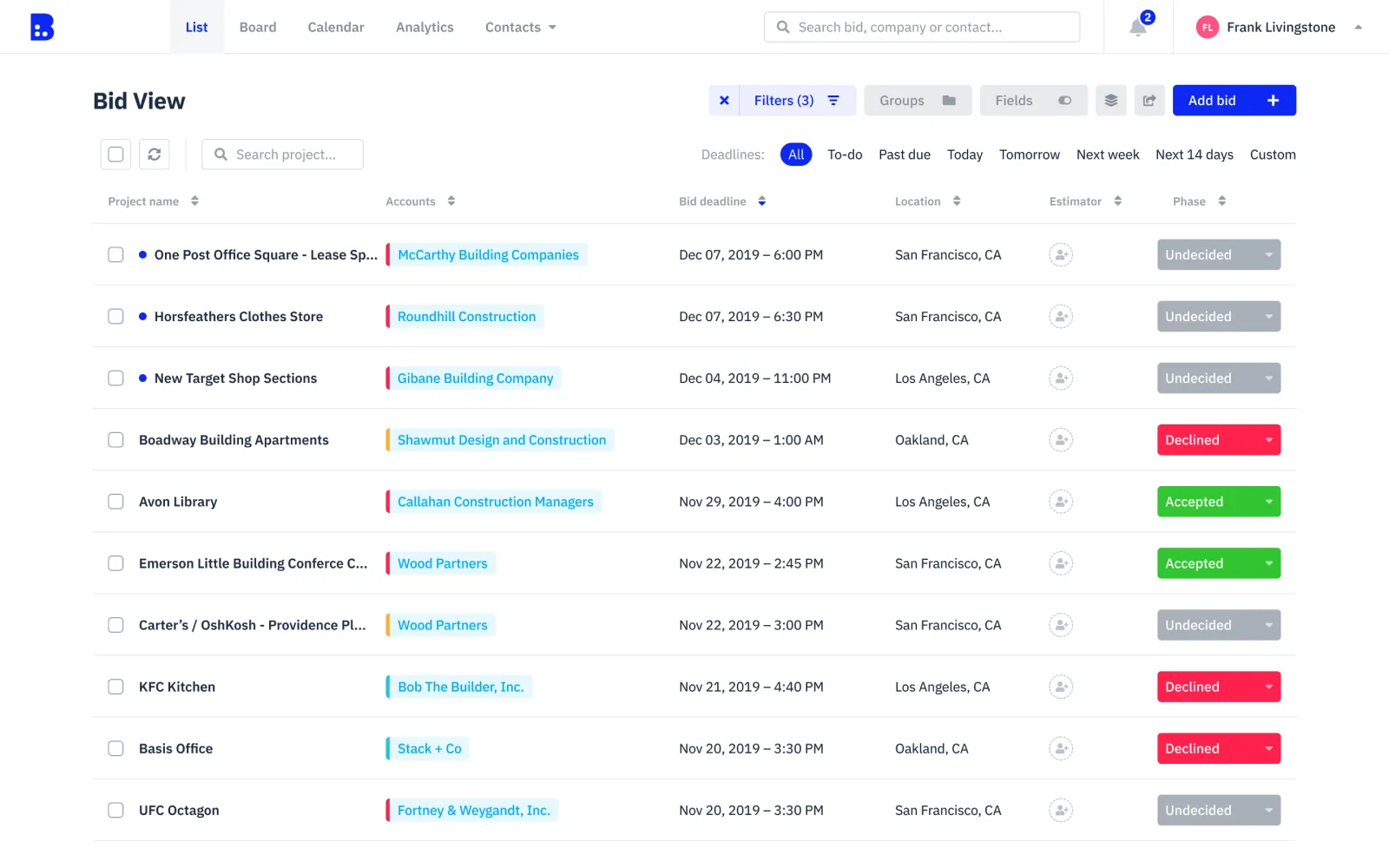Filter deadlines by Next week

coord(1108,155)
